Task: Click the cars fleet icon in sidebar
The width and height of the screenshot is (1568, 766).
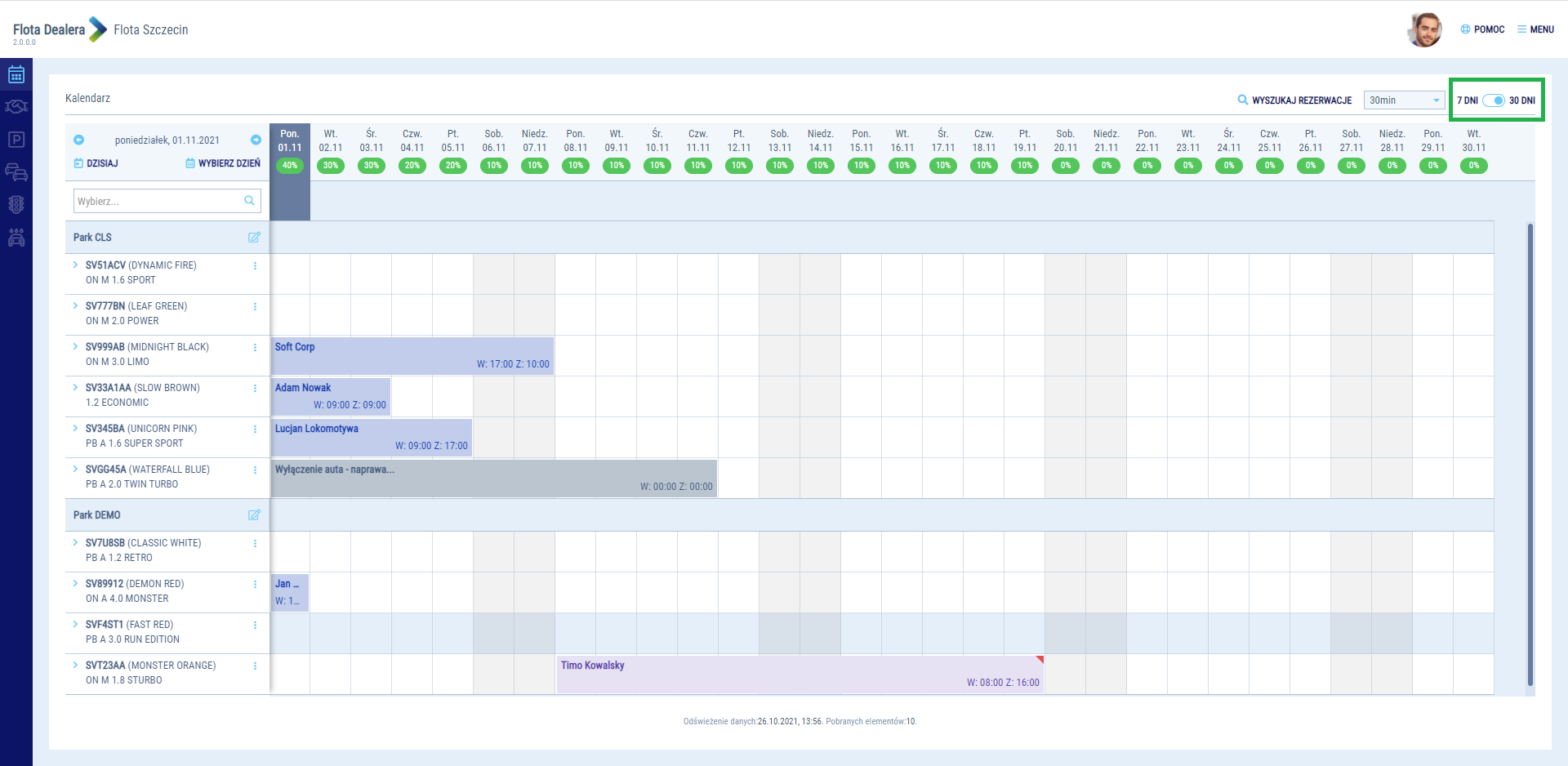Action: (x=16, y=172)
